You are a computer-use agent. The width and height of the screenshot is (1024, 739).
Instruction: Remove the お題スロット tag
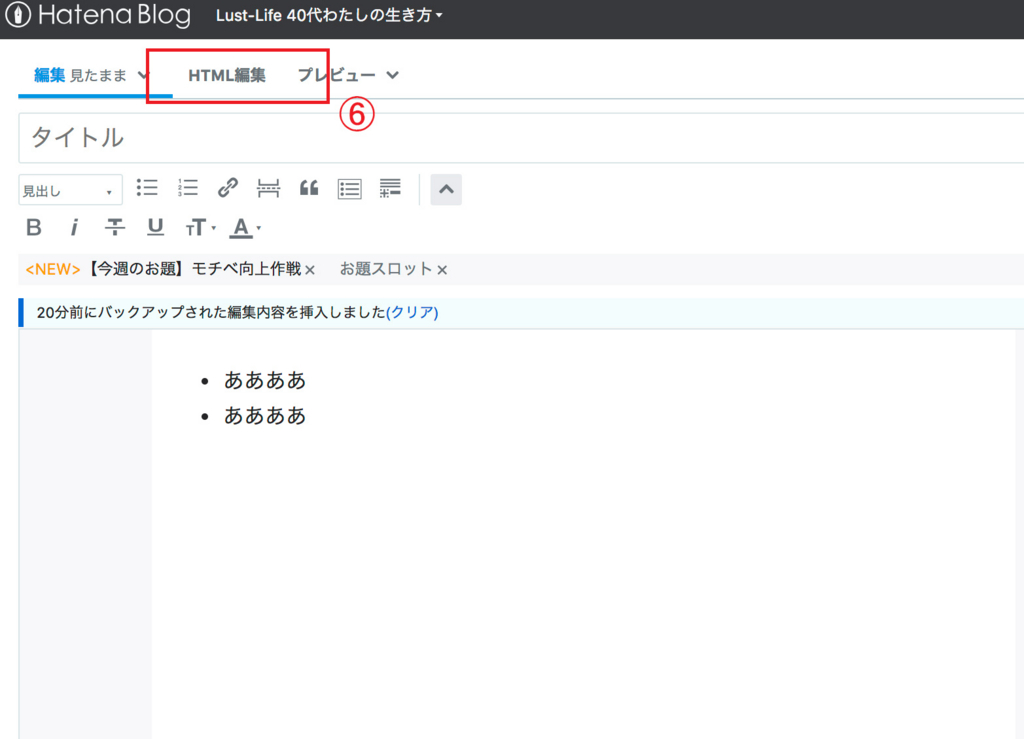(442, 268)
